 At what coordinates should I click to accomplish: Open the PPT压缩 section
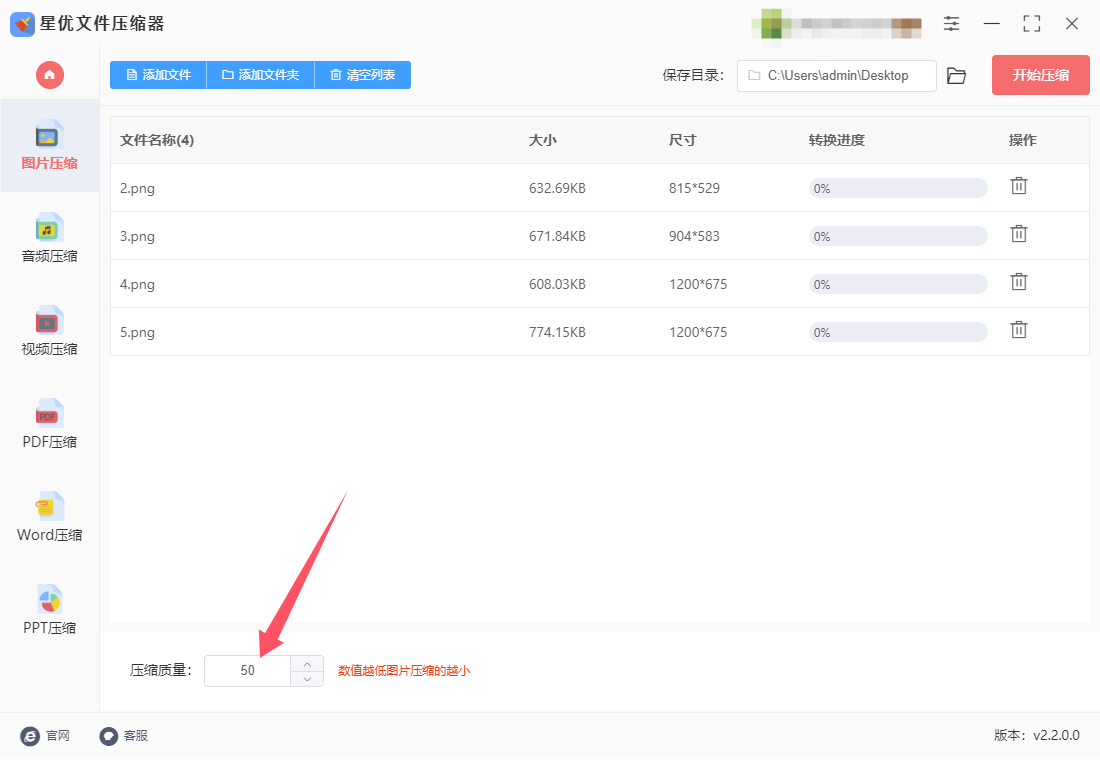point(49,610)
